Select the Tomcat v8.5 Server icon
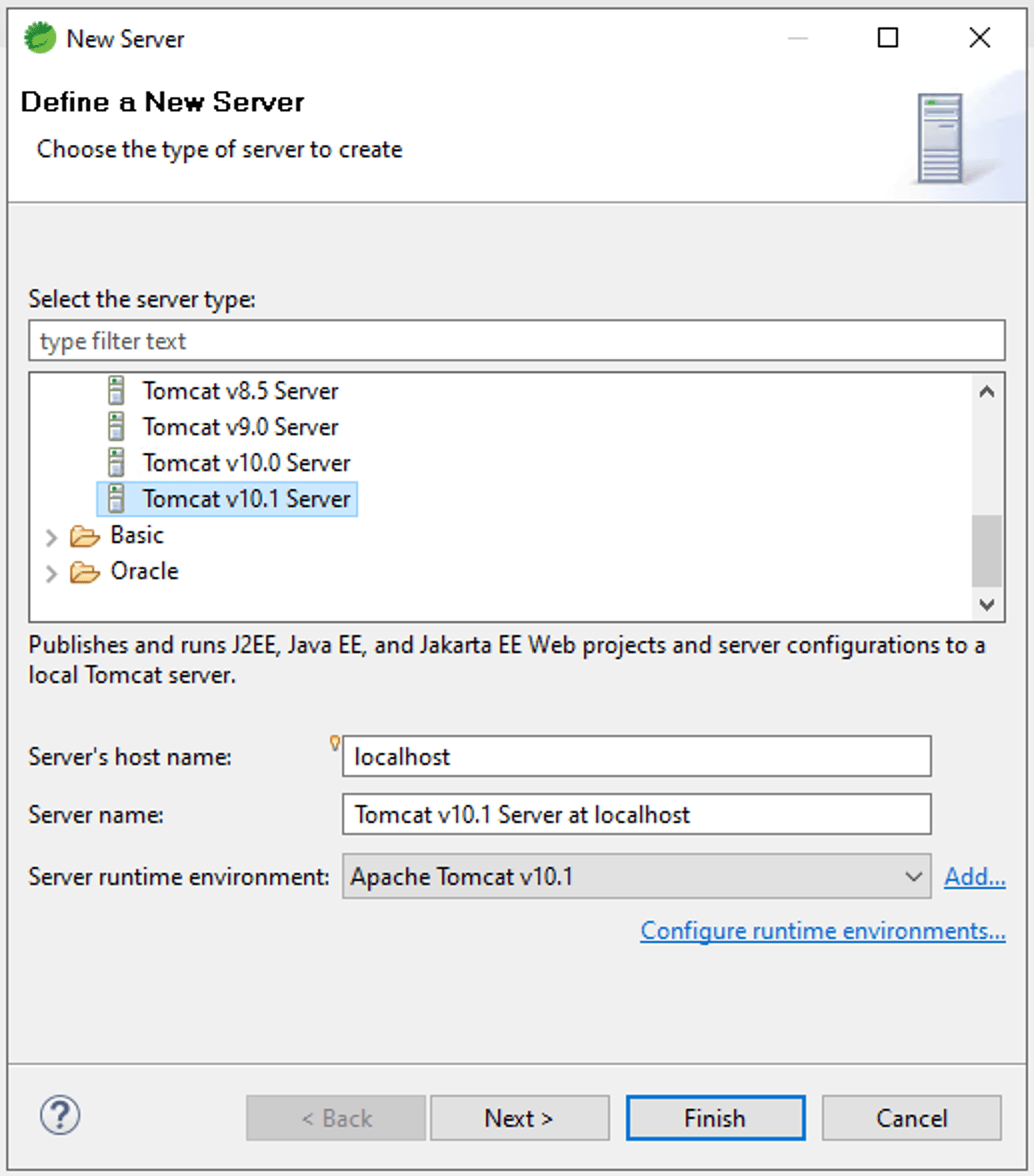Image resolution: width=1034 pixels, height=1176 pixels. point(116,391)
